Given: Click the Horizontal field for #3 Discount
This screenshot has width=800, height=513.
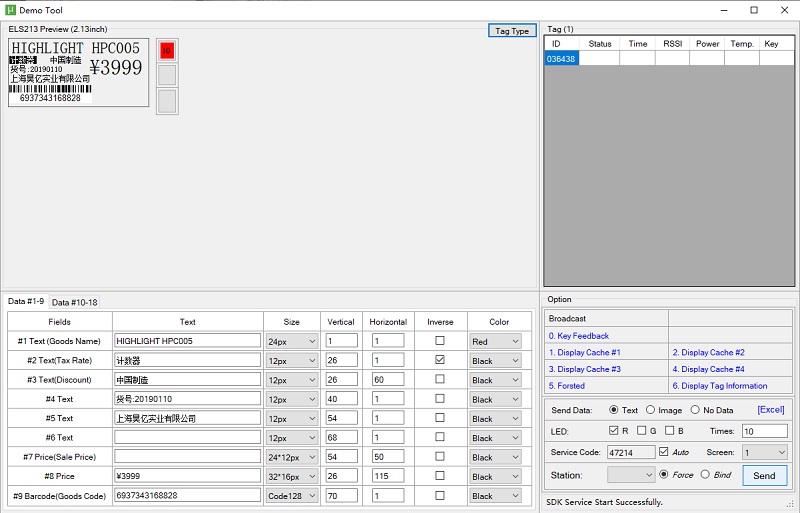Looking at the screenshot, I should (x=388, y=379).
